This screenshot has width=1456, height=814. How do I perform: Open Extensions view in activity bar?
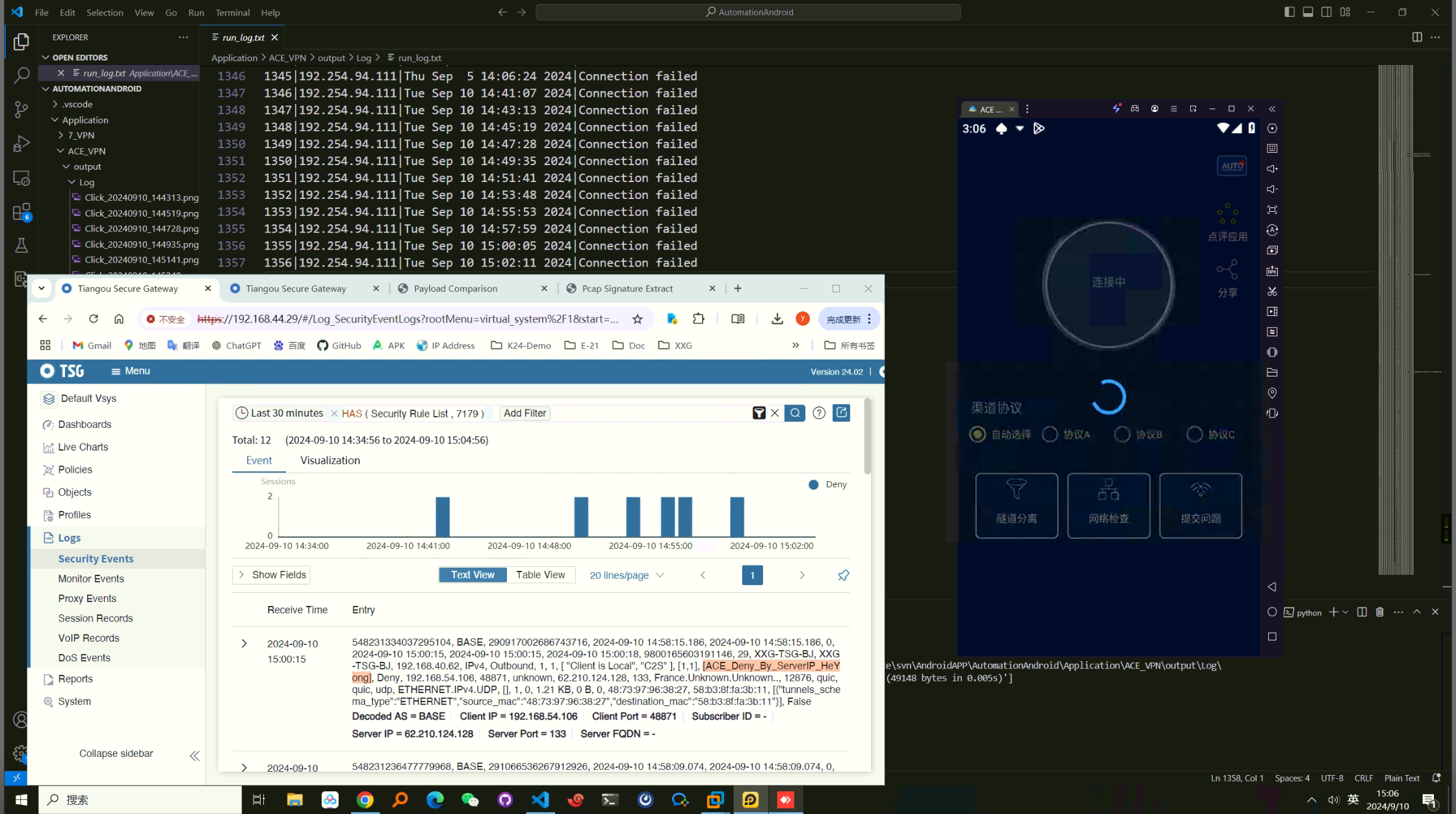pyautogui.click(x=21, y=212)
